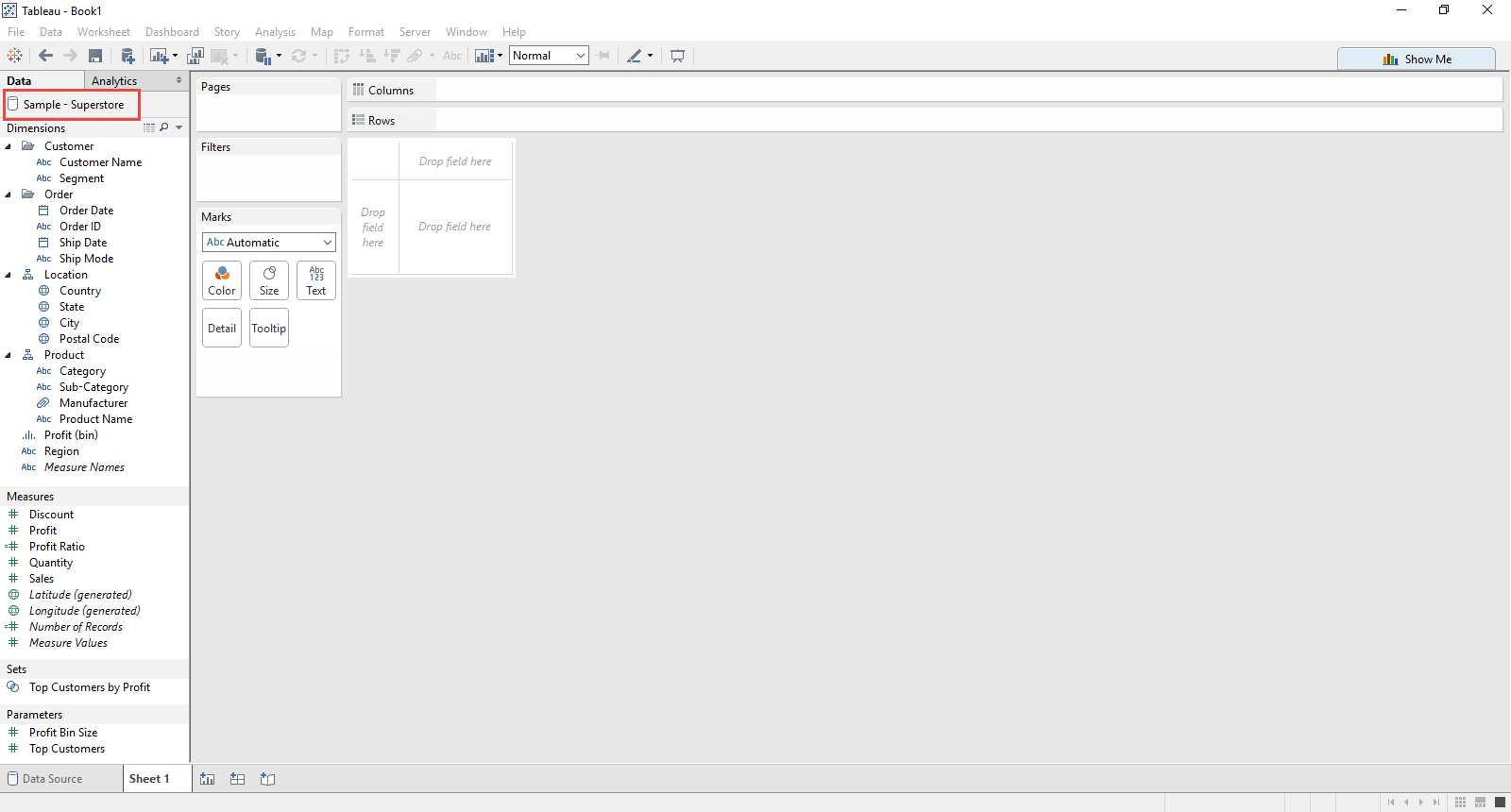Pause auto updates toolbar icon

(263, 56)
